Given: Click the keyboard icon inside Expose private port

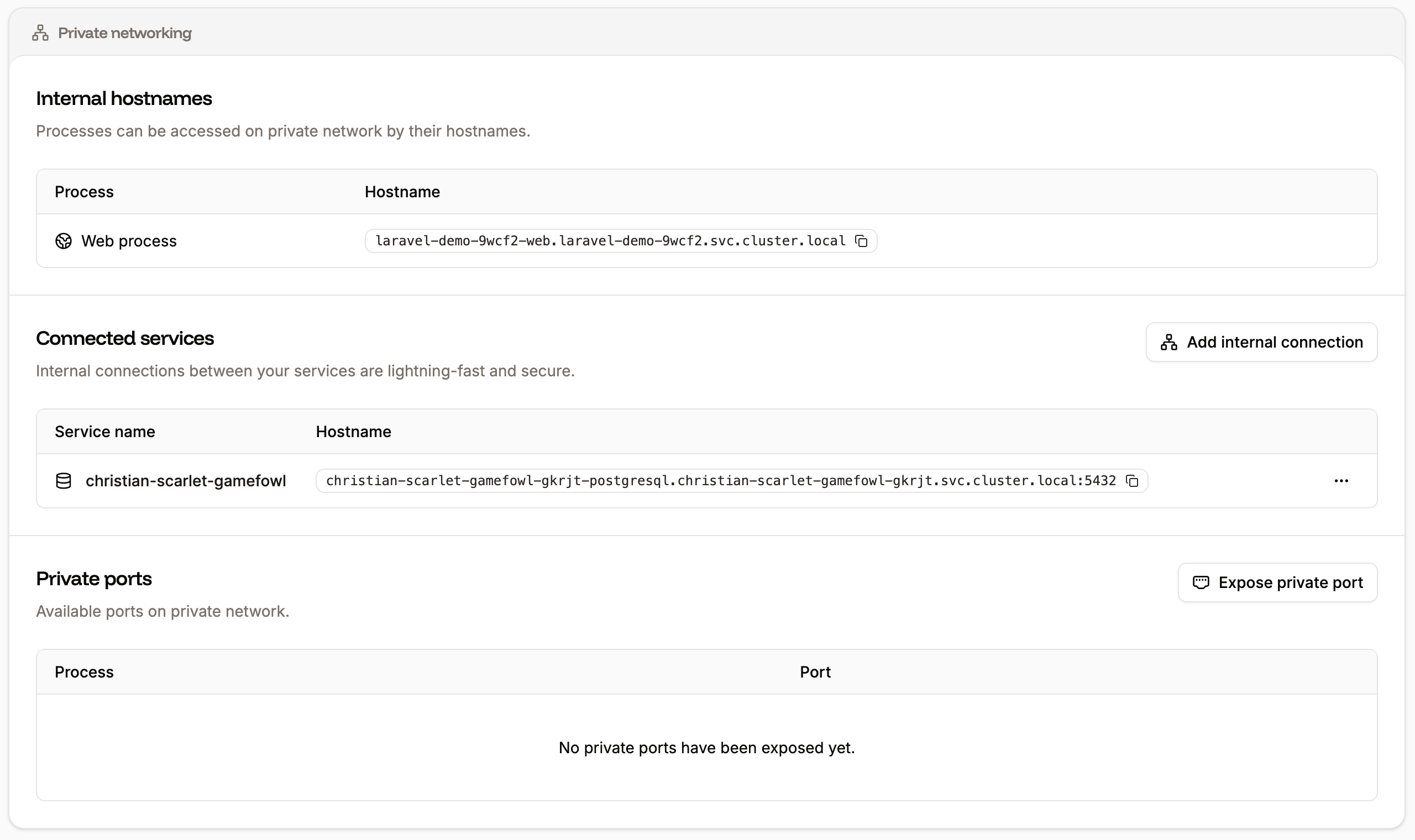Looking at the screenshot, I should (1202, 582).
